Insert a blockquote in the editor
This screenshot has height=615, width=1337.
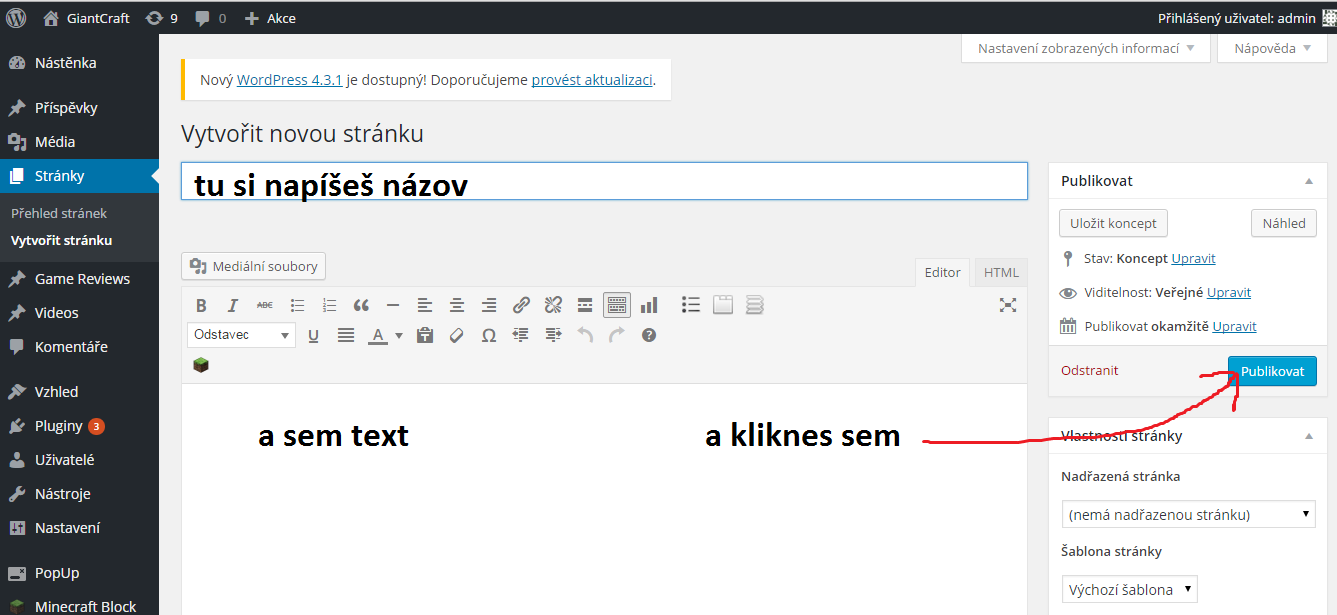(361, 305)
